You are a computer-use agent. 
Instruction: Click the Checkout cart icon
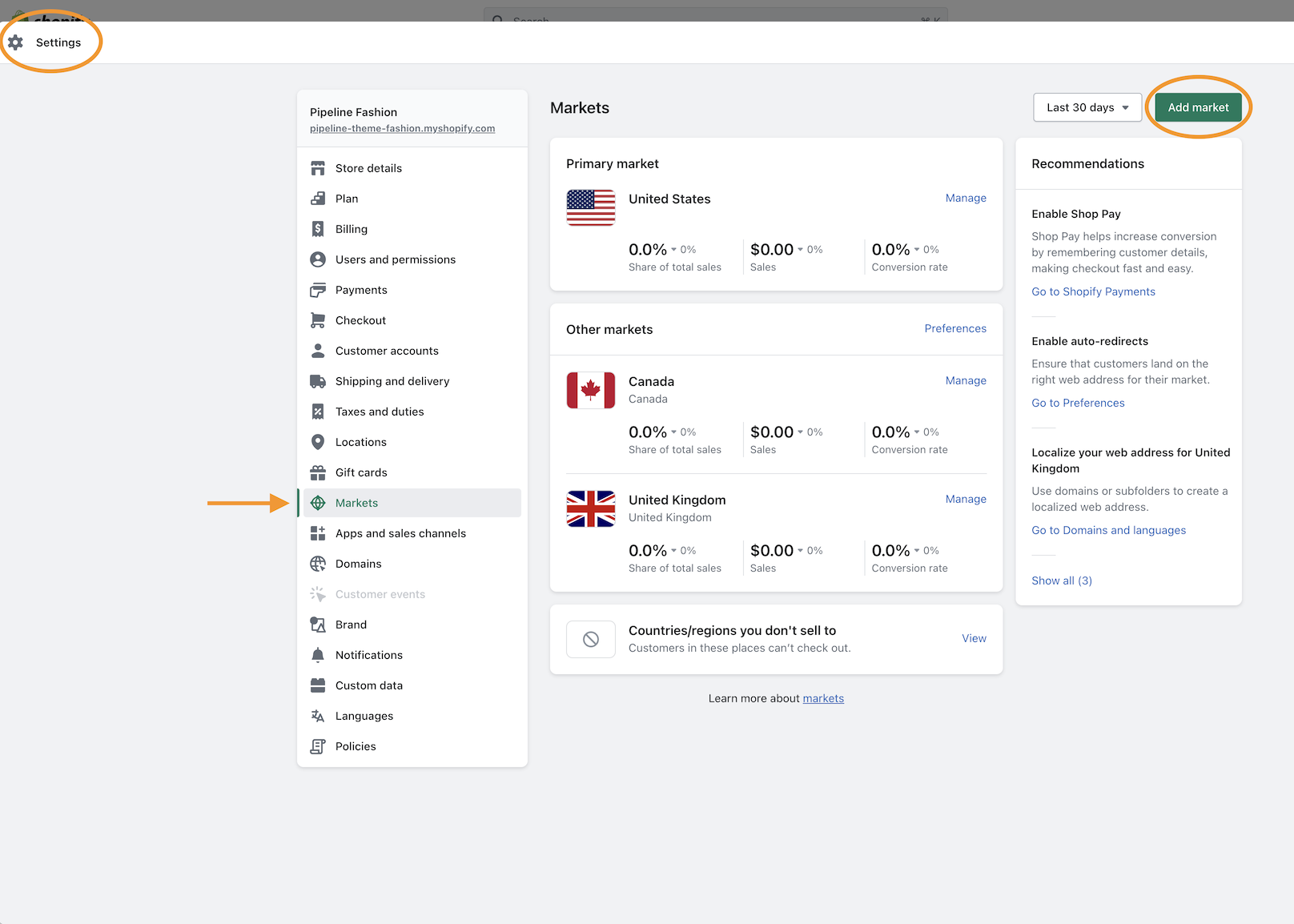(x=318, y=320)
